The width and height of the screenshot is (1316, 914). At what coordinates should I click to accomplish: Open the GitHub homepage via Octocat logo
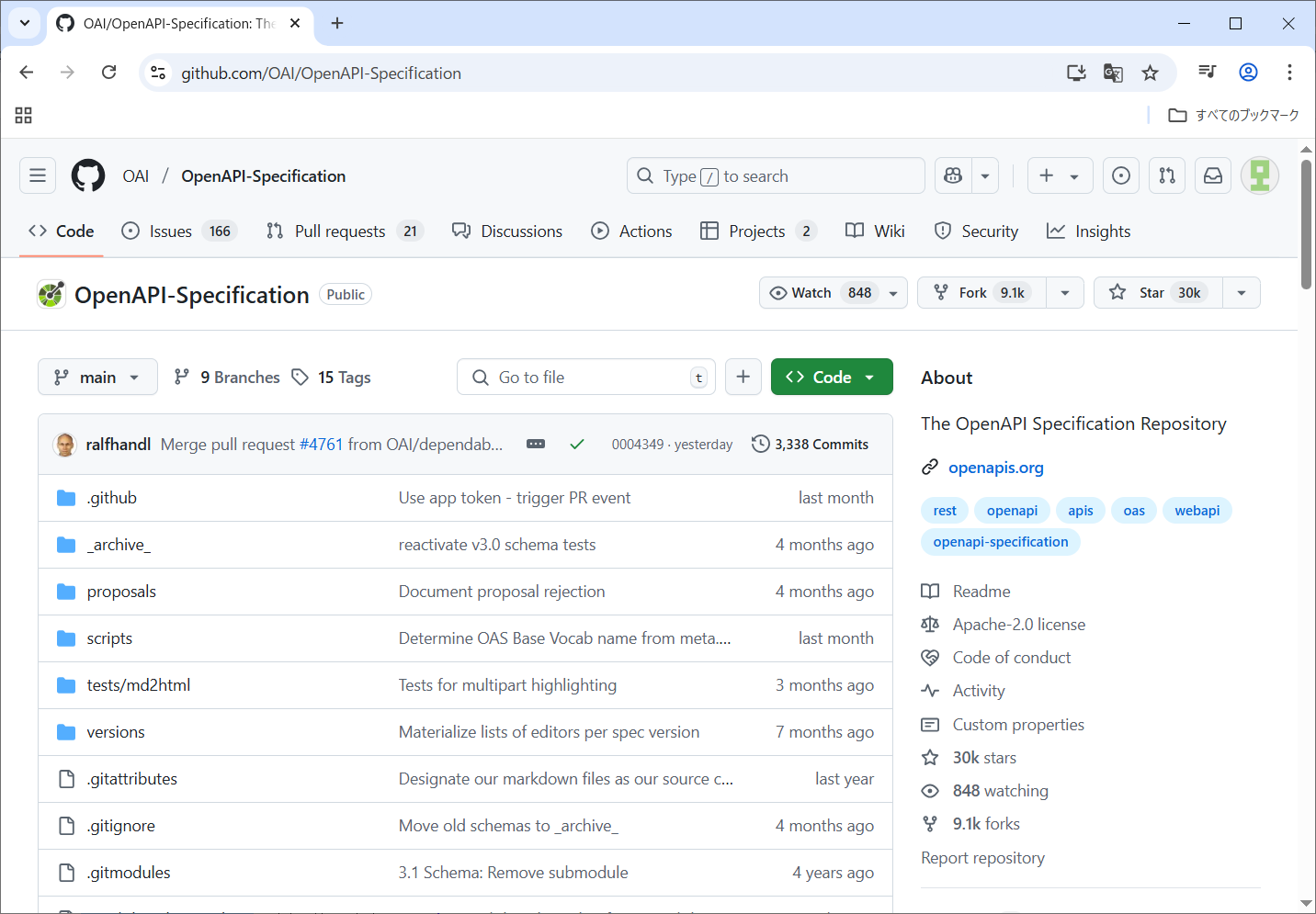[x=88, y=175]
